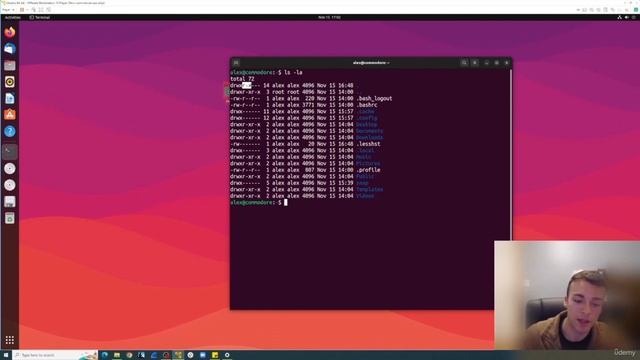Viewport: 640px width, 360px height.
Task: Show Applications grid in the dock
Action: [10, 340]
